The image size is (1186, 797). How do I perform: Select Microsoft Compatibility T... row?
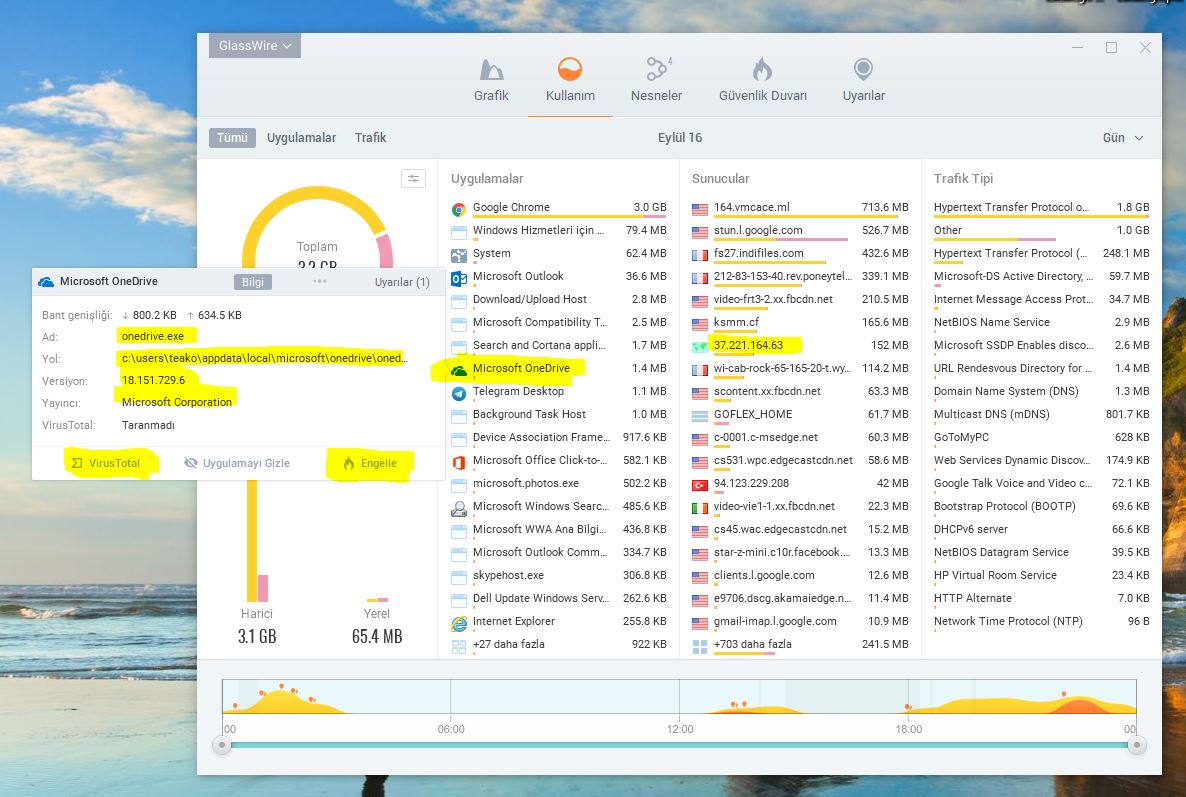click(x=559, y=322)
